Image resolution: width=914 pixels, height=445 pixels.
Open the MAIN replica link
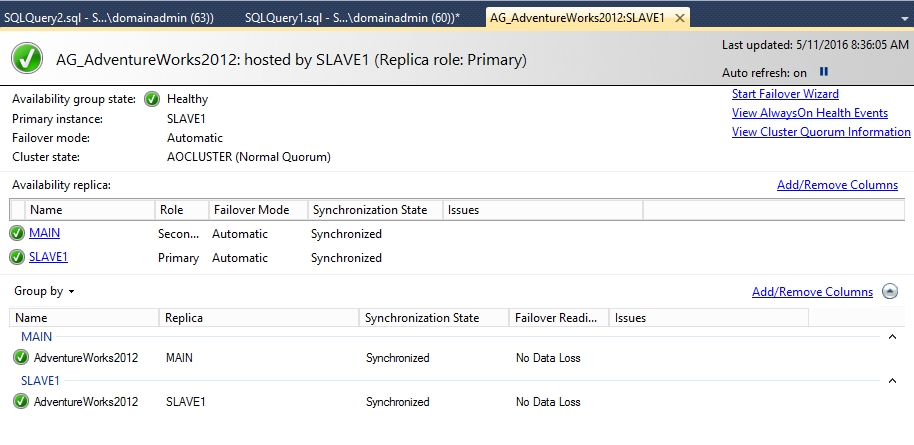point(44,233)
